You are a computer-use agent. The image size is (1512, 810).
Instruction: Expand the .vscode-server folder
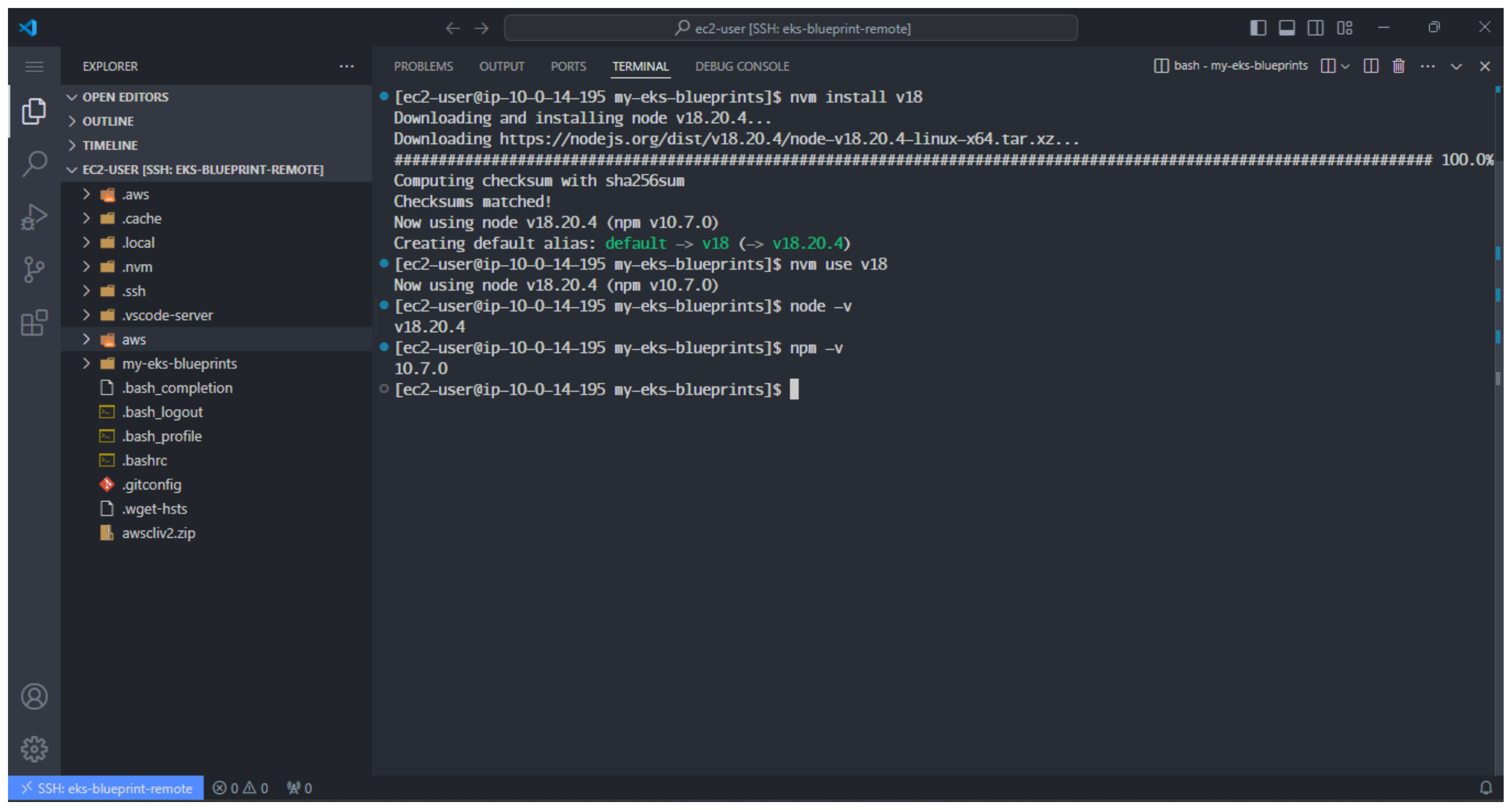(x=216, y=315)
